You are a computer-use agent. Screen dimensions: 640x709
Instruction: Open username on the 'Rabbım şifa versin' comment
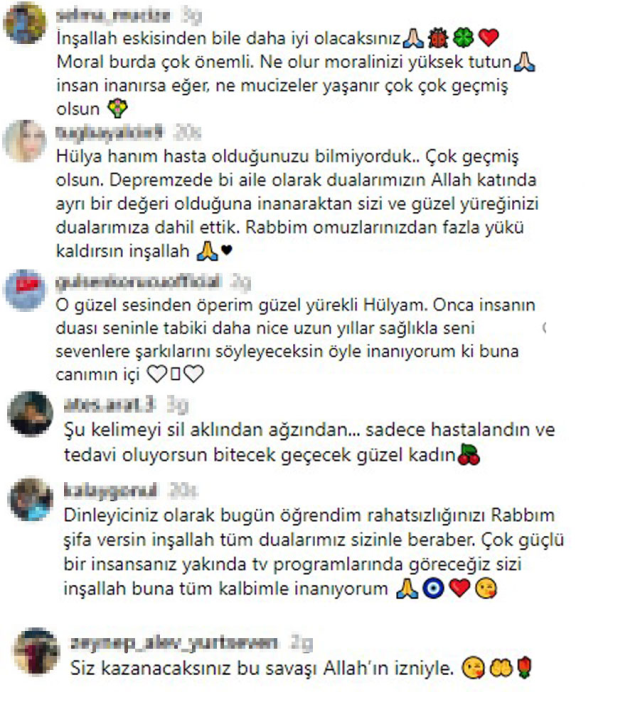111,490
